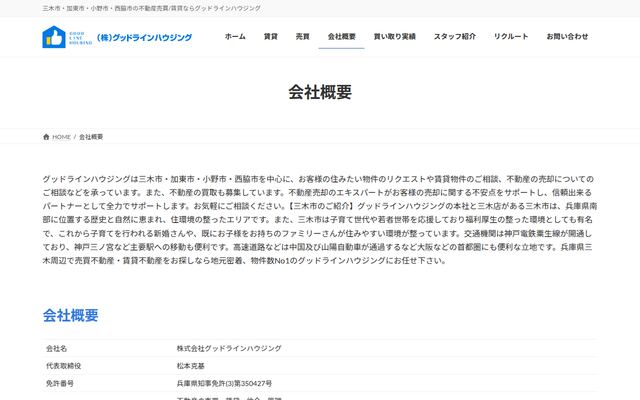Click the 株式会社グッドラインハウジング table value

click(x=229, y=348)
